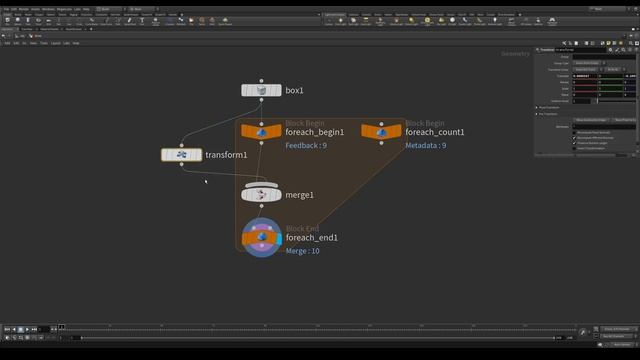Image resolution: width=640 pixels, height=360 pixels.
Task: Switch to the Tree View pane tab
Action: [x=27, y=29]
